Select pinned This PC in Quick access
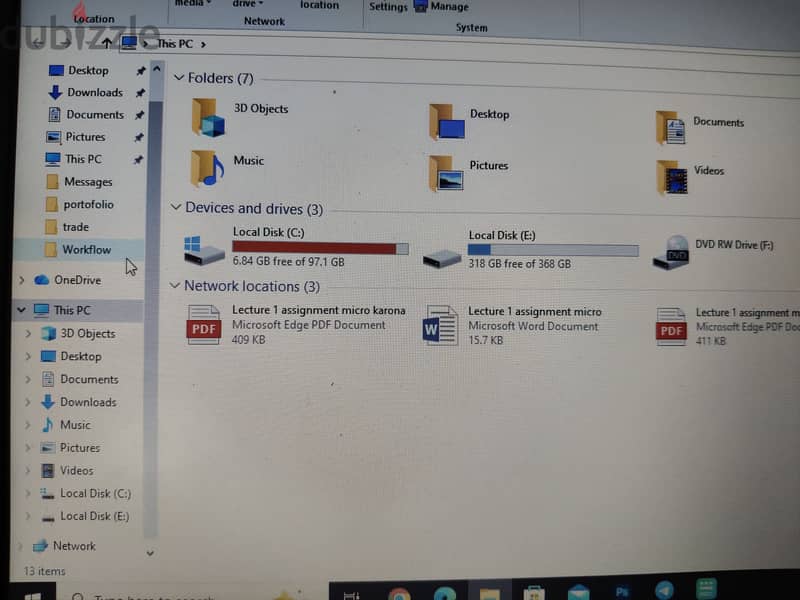Image resolution: width=800 pixels, height=600 pixels. [83, 159]
